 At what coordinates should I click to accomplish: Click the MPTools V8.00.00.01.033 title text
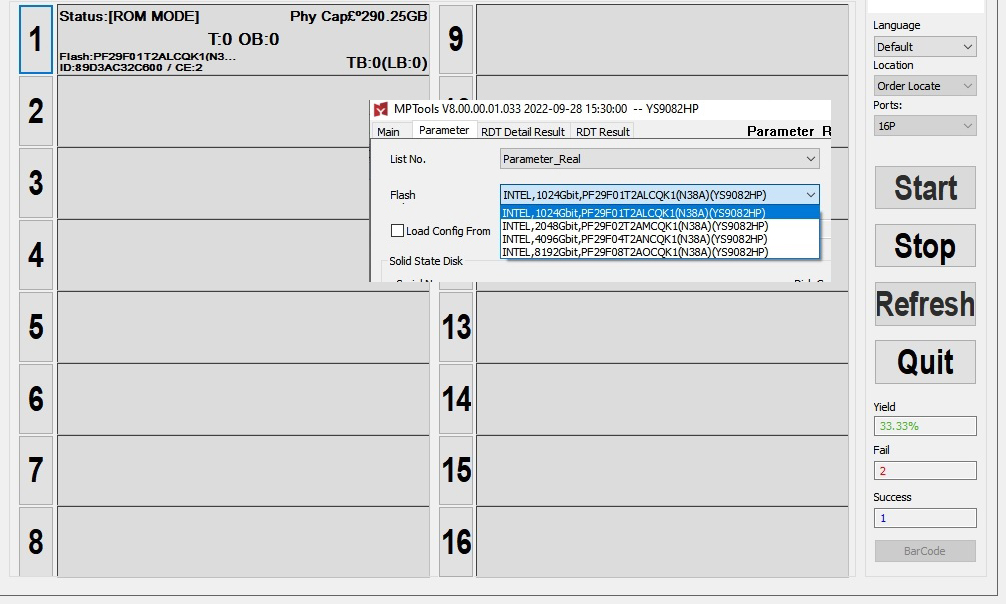click(x=546, y=108)
